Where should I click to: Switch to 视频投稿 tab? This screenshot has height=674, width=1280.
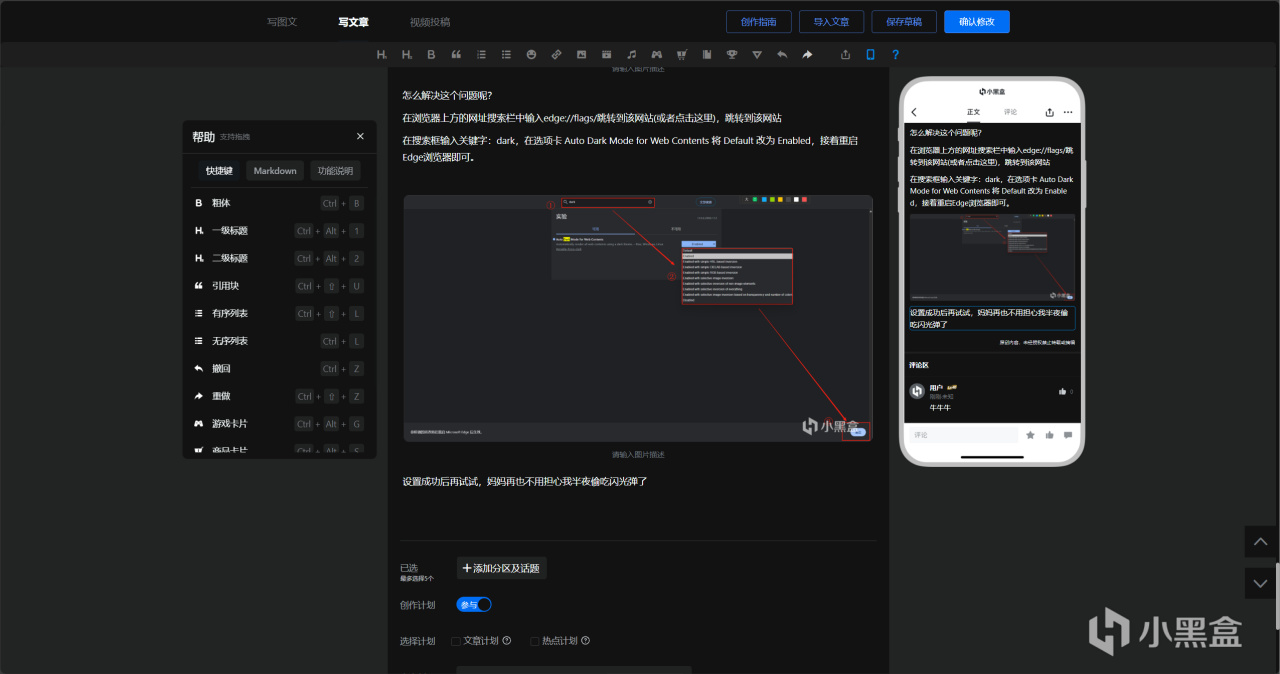(x=430, y=21)
